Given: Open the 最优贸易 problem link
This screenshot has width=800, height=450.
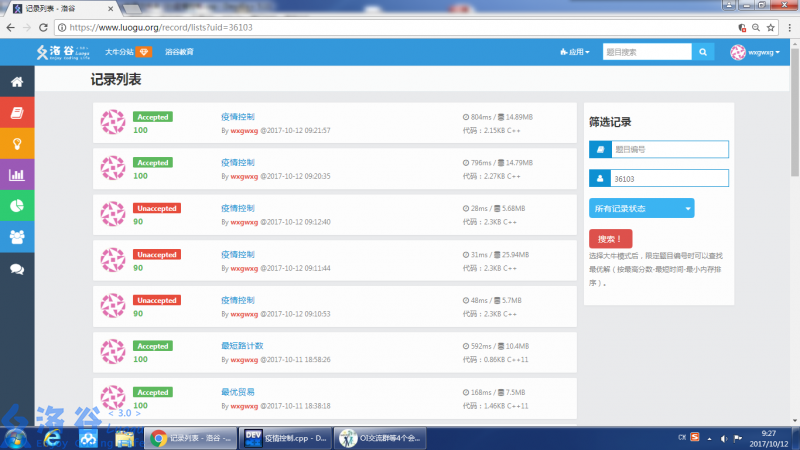Looking at the screenshot, I should pos(238,392).
